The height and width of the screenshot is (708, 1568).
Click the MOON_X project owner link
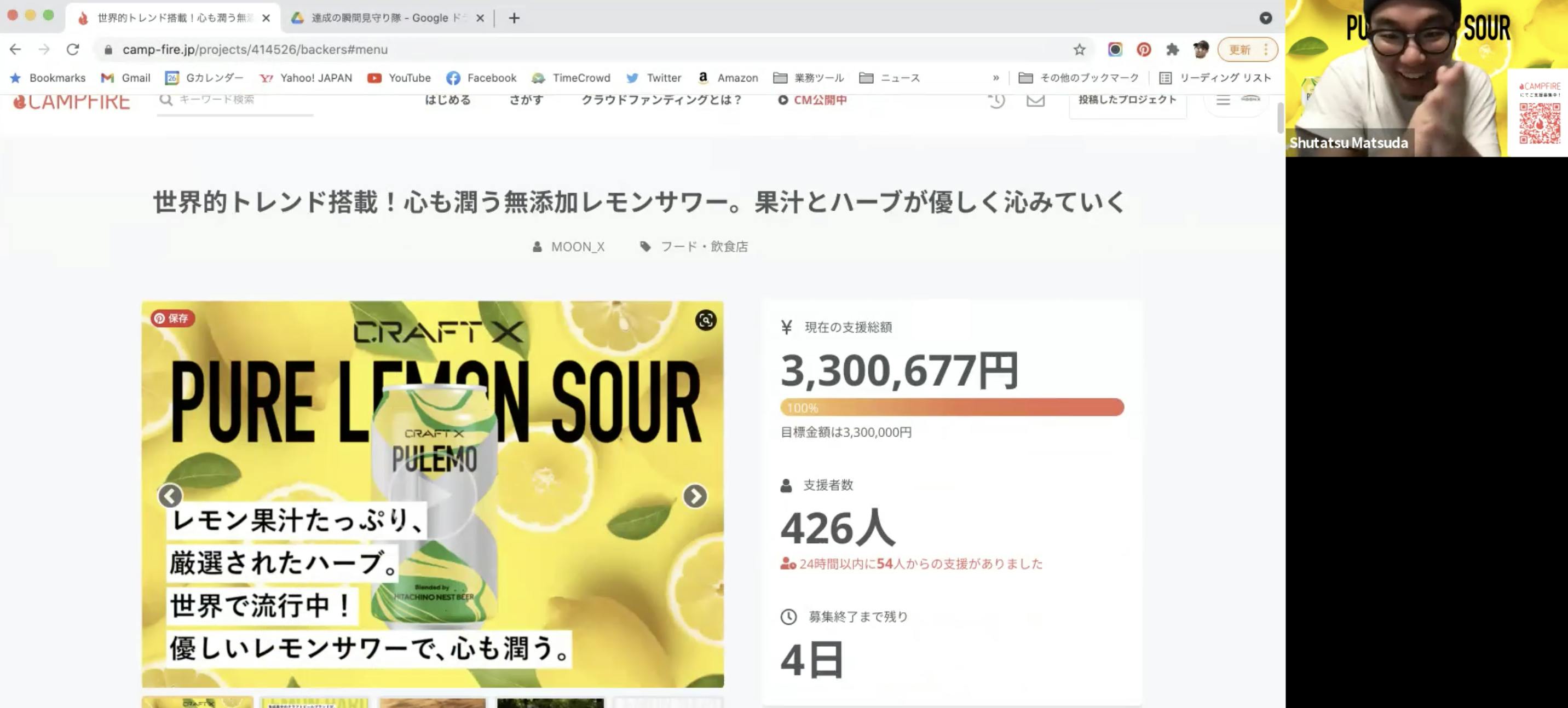(x=577, y=246)
